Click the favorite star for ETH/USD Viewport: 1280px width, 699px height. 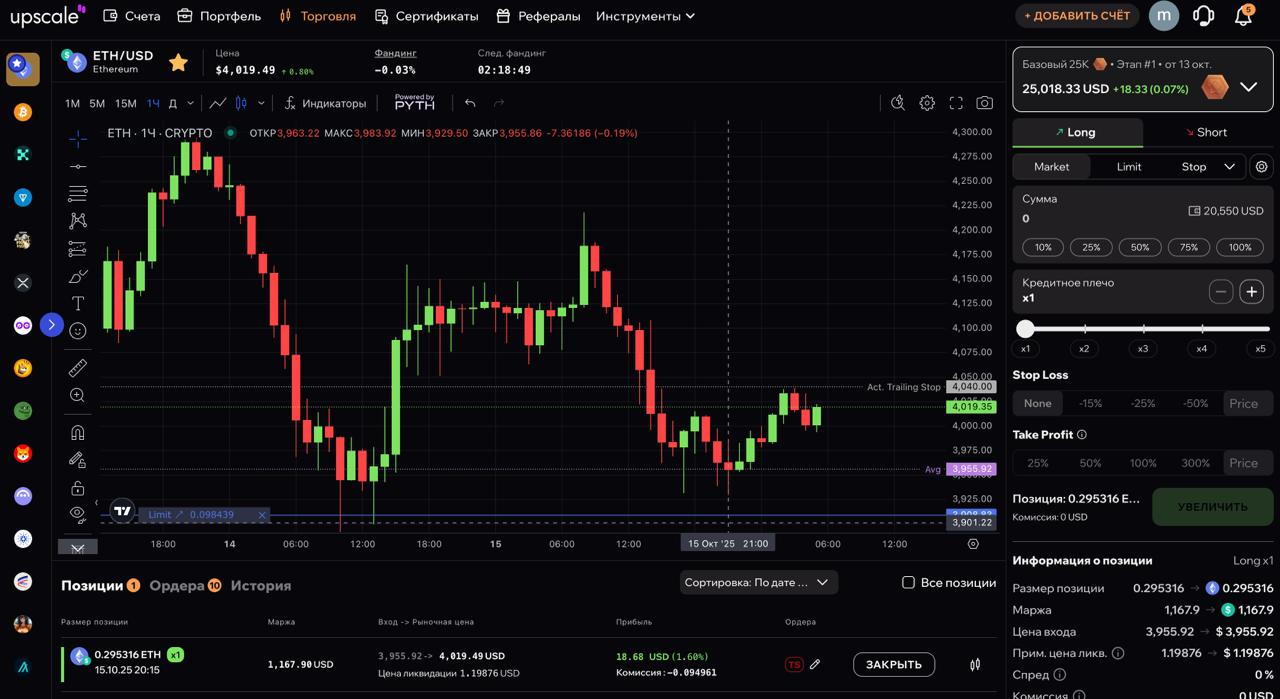178,63
